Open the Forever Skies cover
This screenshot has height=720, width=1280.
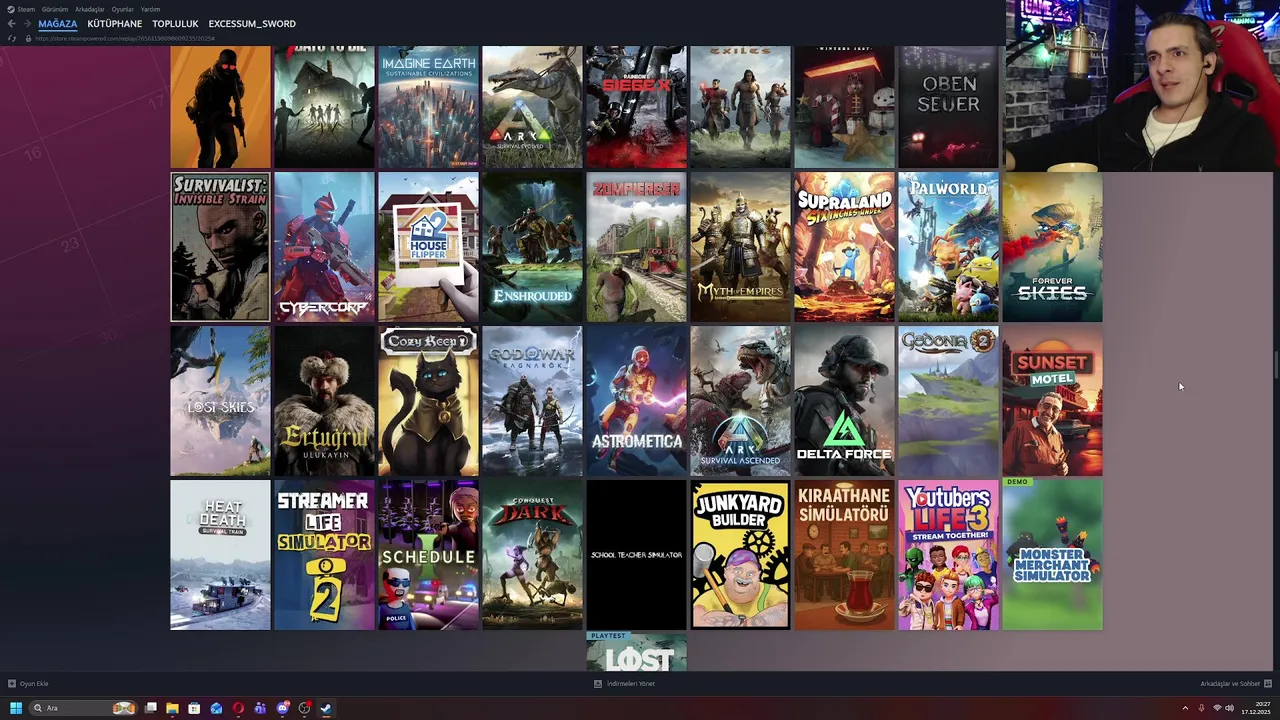coord(1052,247)
